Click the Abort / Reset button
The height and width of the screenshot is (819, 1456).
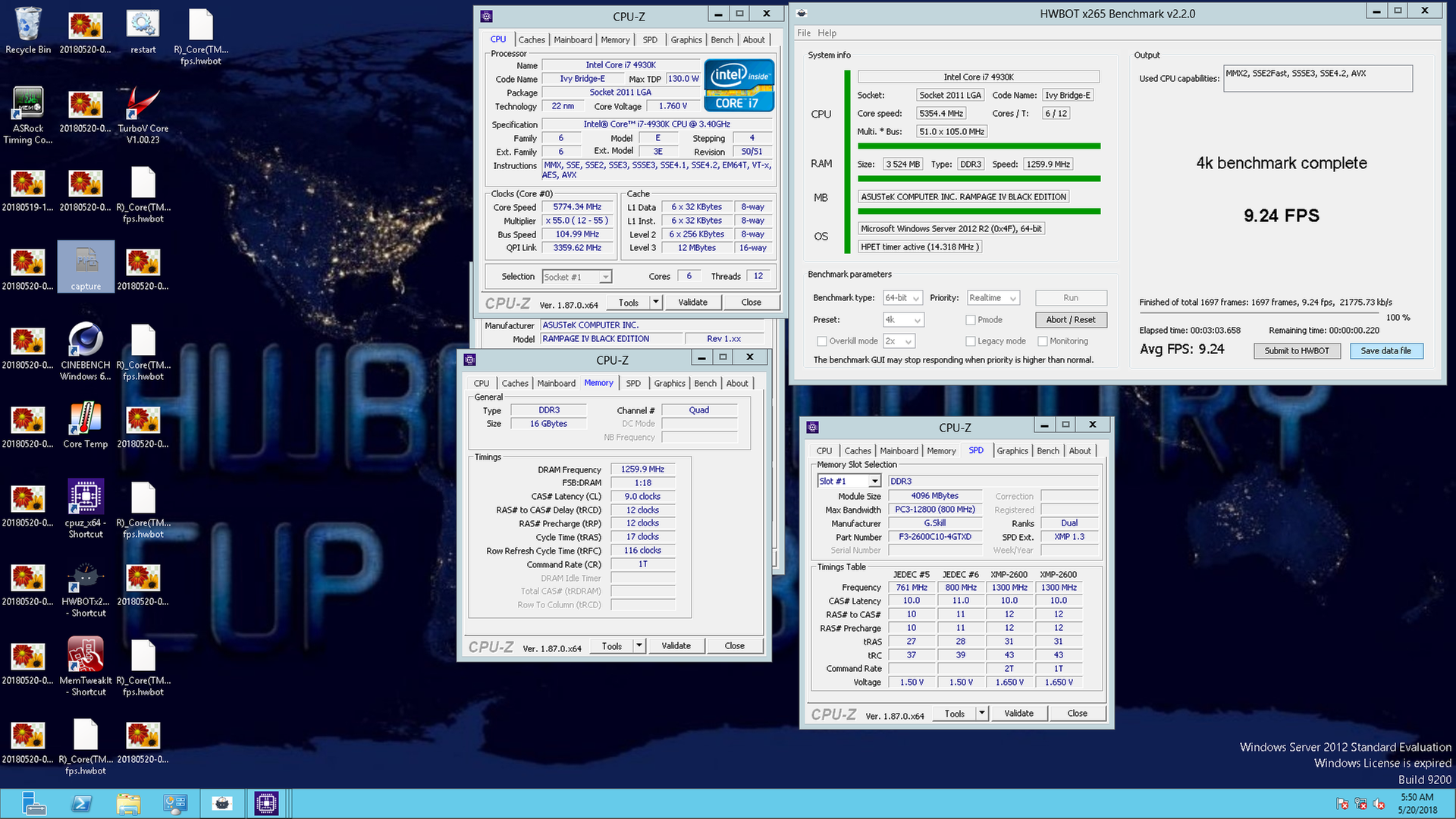point(1071,319)
